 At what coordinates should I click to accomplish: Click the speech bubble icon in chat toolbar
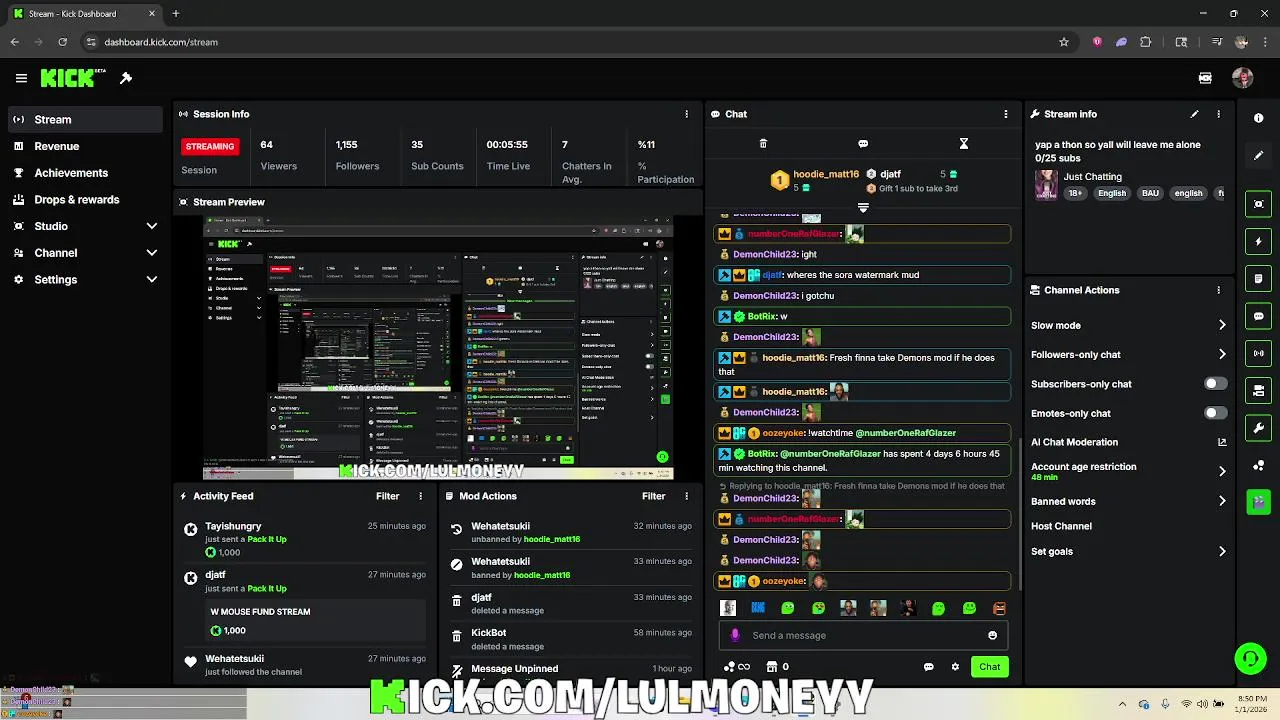pyautogui.click(x=863, y=144)
